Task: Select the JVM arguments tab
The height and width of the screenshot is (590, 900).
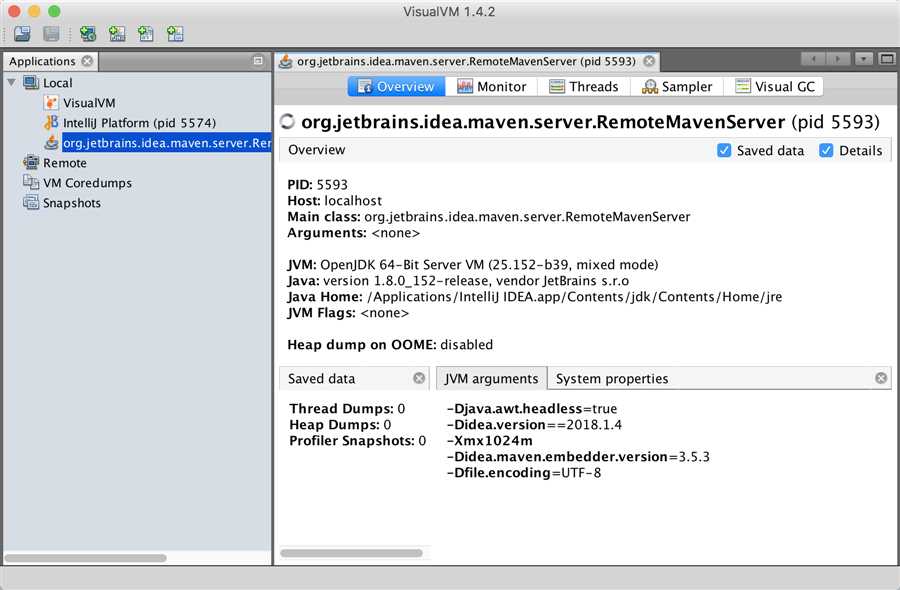Action: pos(491,379)
